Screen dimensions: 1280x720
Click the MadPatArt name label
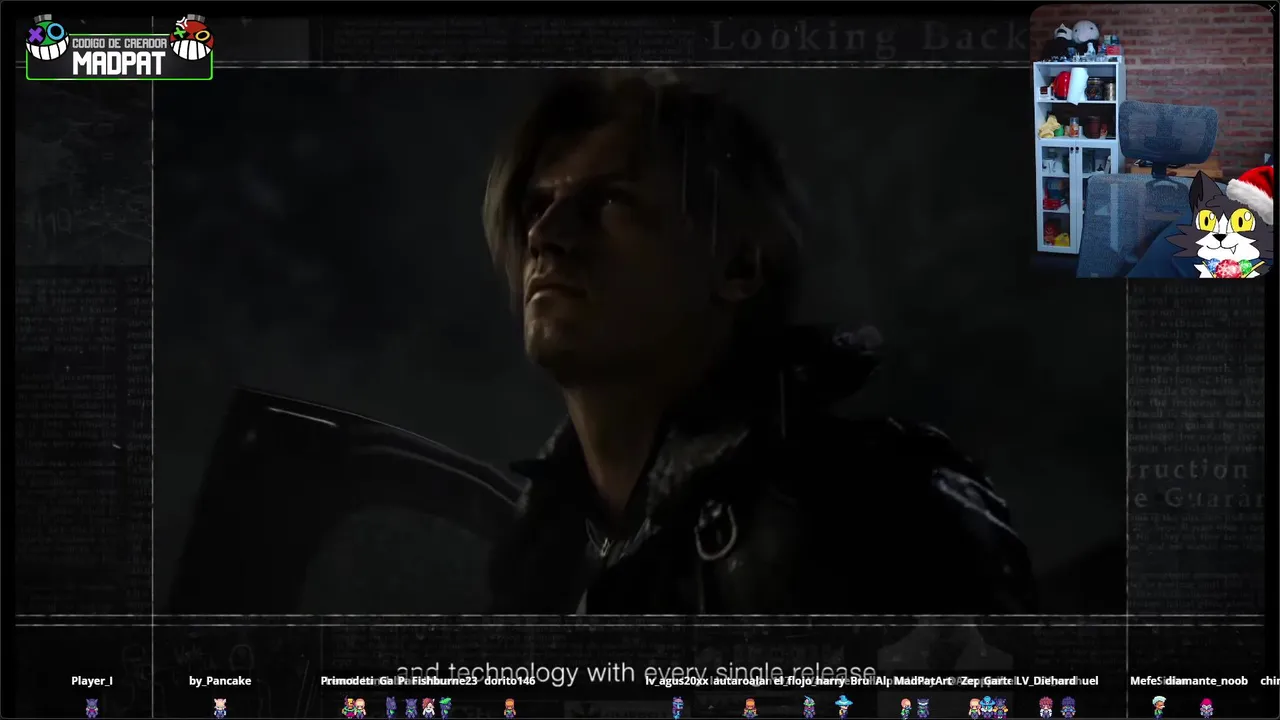(x=923, y=681)
